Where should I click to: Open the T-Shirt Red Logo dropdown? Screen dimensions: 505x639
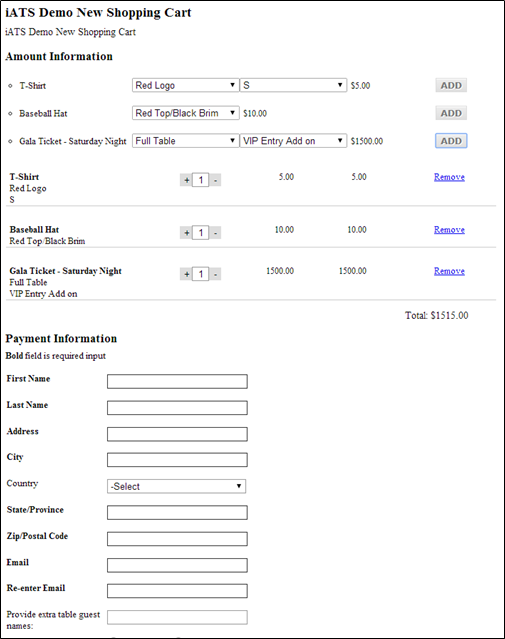(185, 85)
